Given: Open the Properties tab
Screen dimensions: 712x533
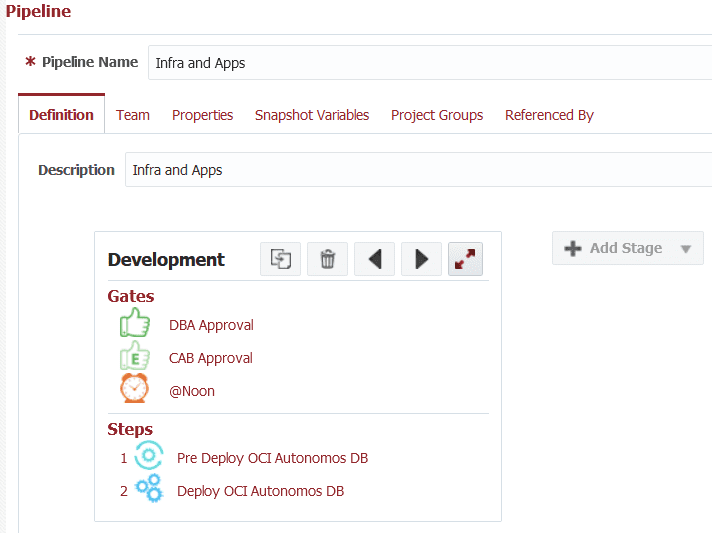Looking at the screenshot, I should pyautogui.click(x=203, y=115).
